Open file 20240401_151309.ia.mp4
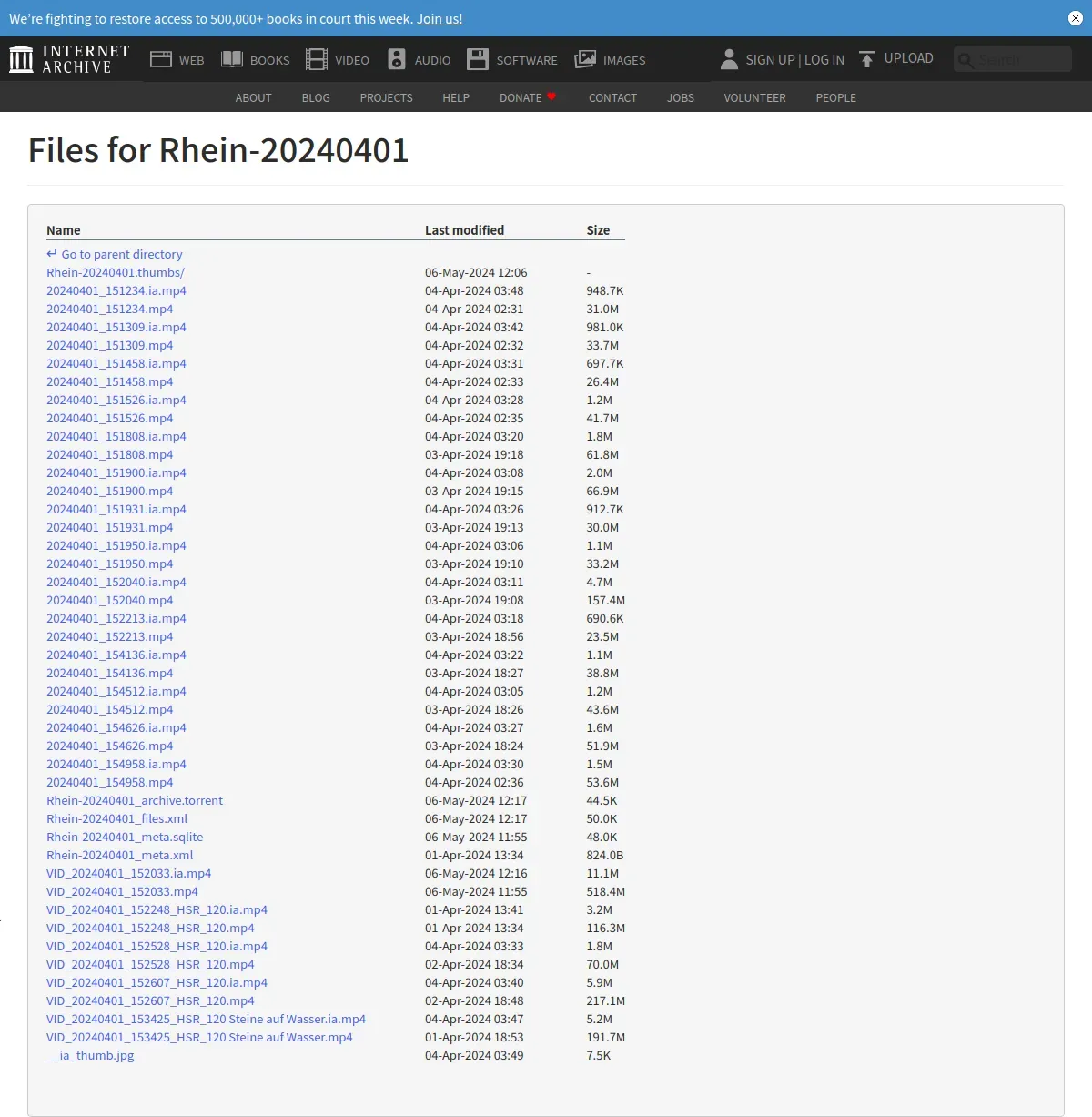Screen dimensions: 1092x1117 point(116,327)
